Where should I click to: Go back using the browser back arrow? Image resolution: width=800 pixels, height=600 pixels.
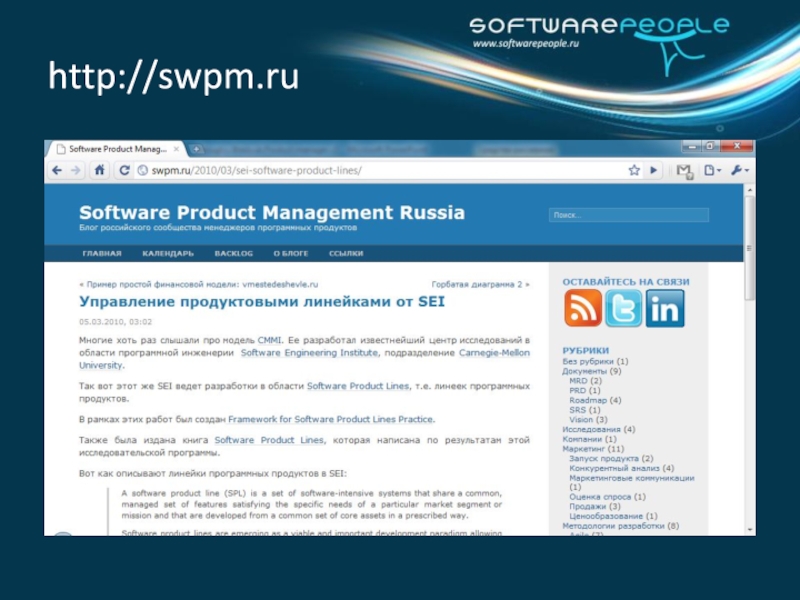tap(57, 170)
